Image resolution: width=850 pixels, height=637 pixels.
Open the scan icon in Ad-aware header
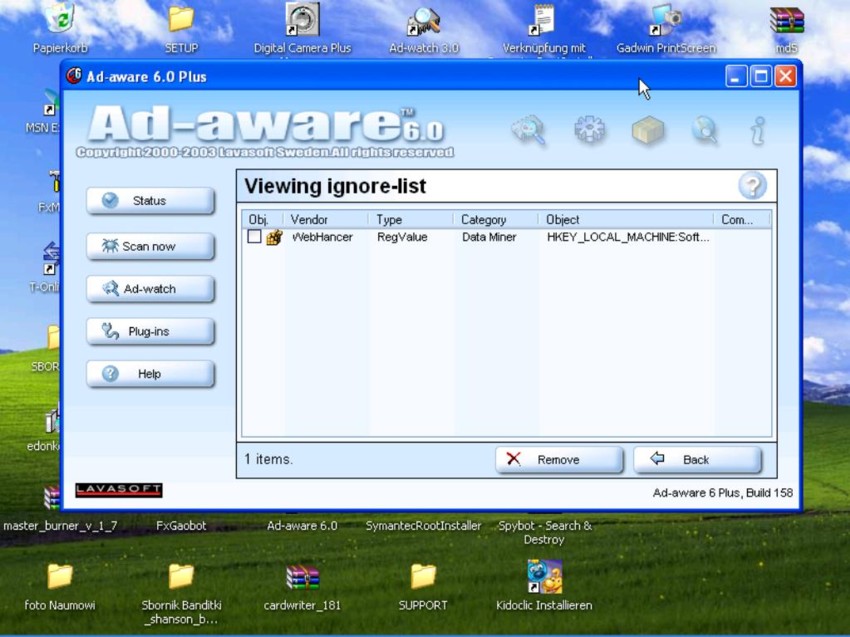coord(529,130)
